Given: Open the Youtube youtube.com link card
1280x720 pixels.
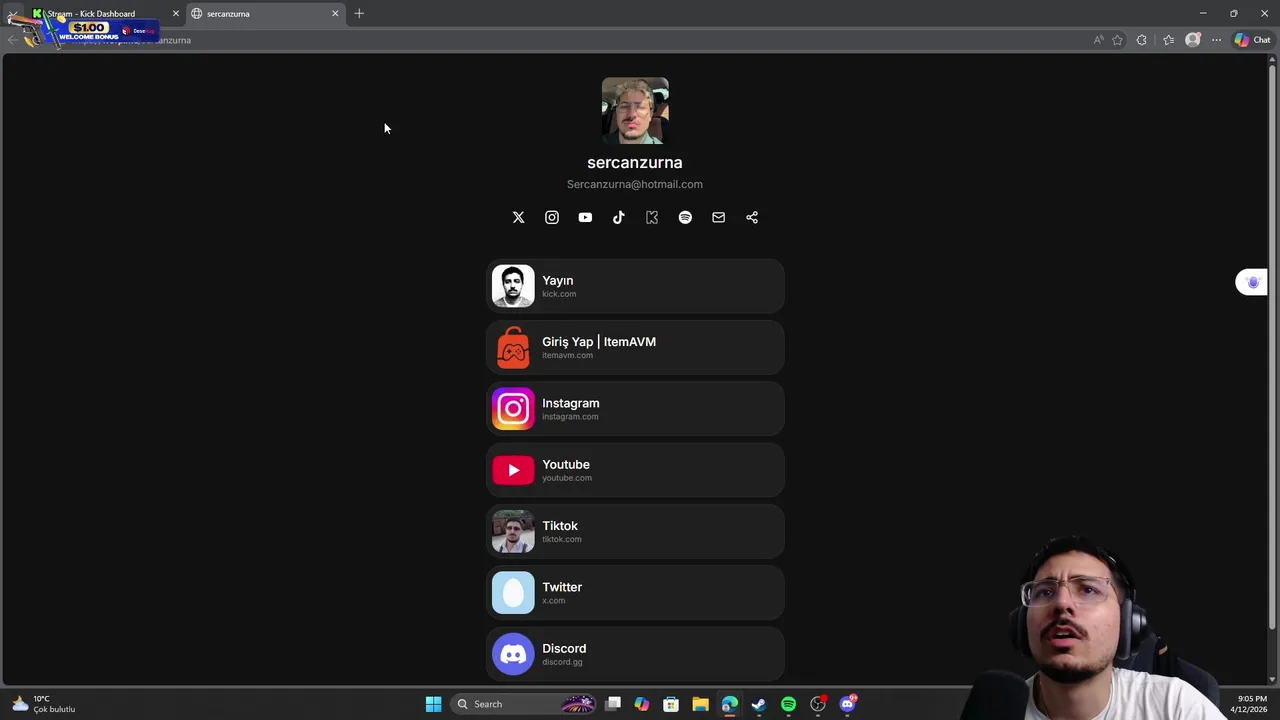Looking at the screenshot, I should (635, 470).
